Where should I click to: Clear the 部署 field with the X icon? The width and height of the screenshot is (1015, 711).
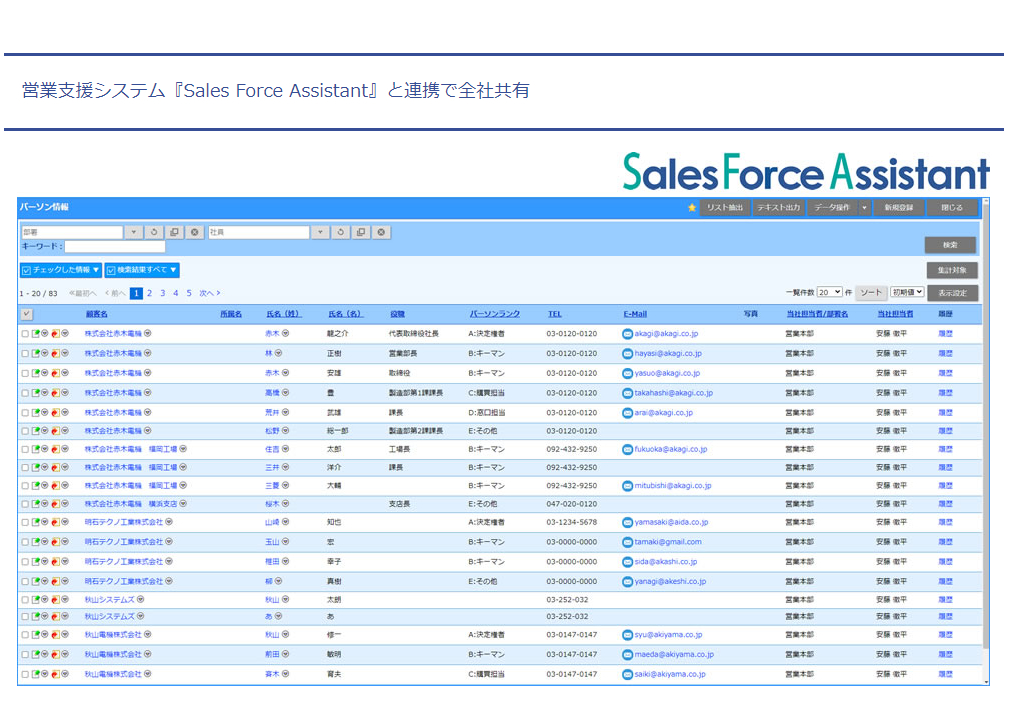tap(194, 232)
